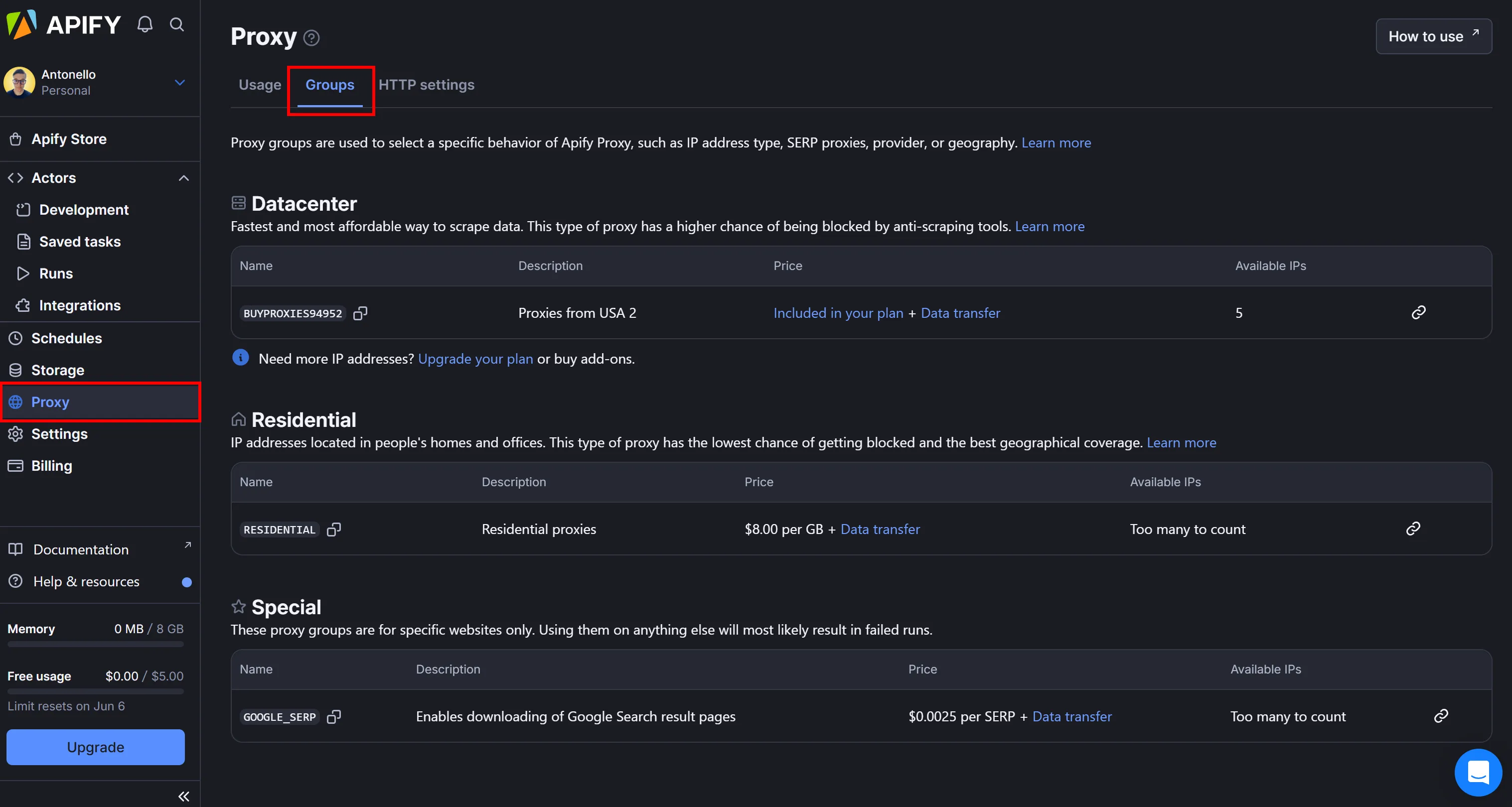Go to Actors Development page
This screenshot has height=807, width=1512.
(x=100, y=210)
